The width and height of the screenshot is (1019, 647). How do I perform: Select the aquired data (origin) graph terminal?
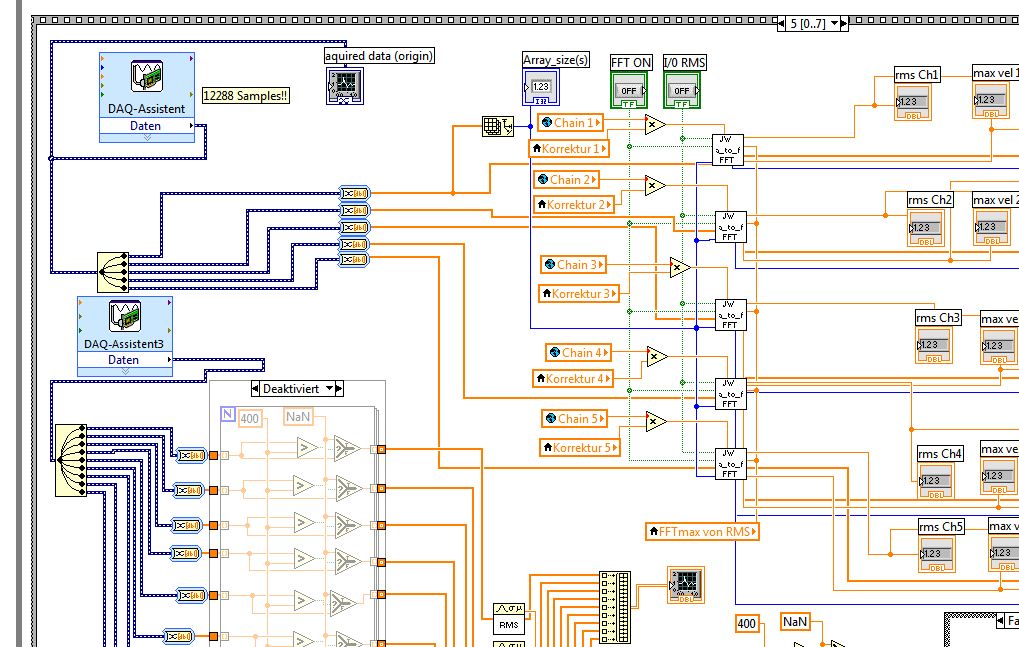345,86
